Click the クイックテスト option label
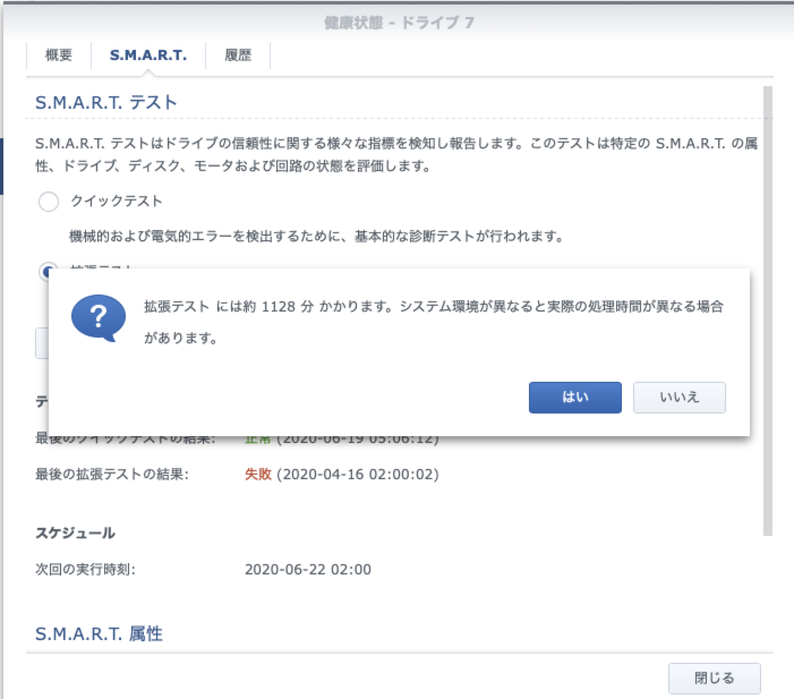794x699 pixels. coord(116,202)
